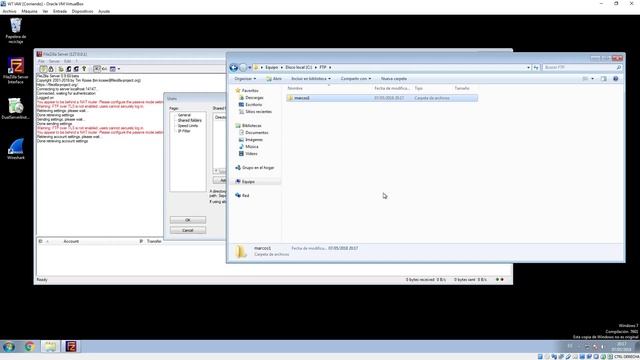This screenshot has height=360, width=640.
Task: Click the volume icon in system tray
Action: [x=603, y=347]
